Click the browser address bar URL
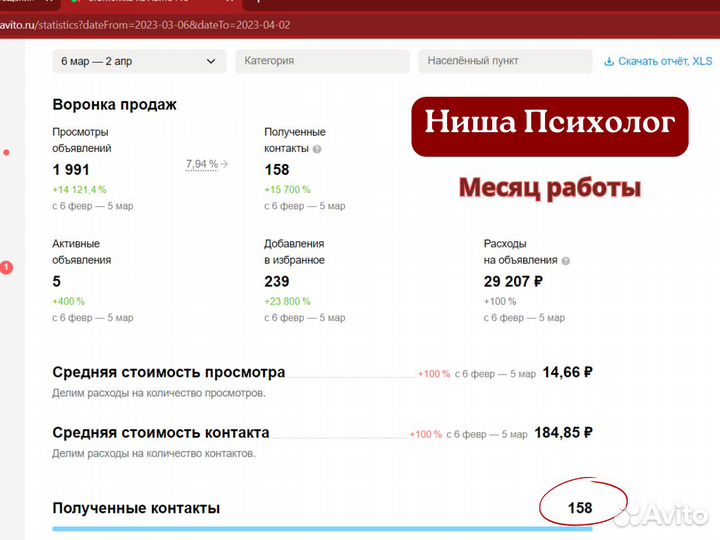 (x=145, y=25)
